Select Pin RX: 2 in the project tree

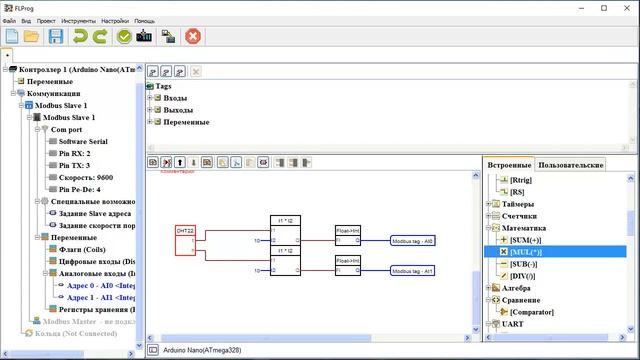74,153
